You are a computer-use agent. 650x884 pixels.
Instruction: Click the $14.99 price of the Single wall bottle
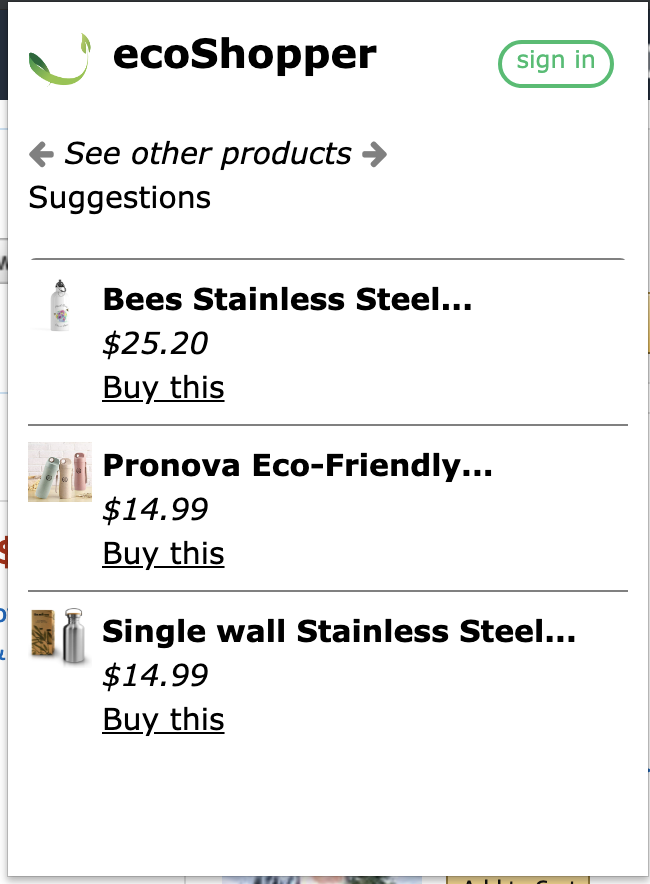pyautogui.click(x=155, y=676)
